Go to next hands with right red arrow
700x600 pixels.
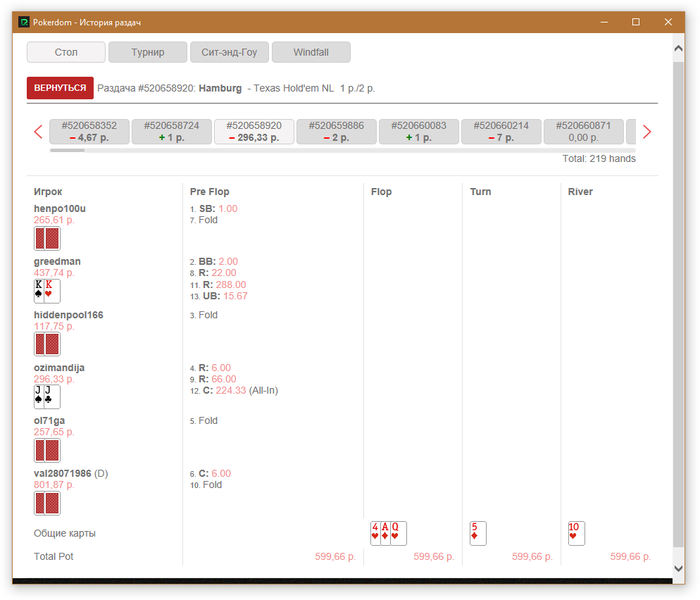coord(646,132)
